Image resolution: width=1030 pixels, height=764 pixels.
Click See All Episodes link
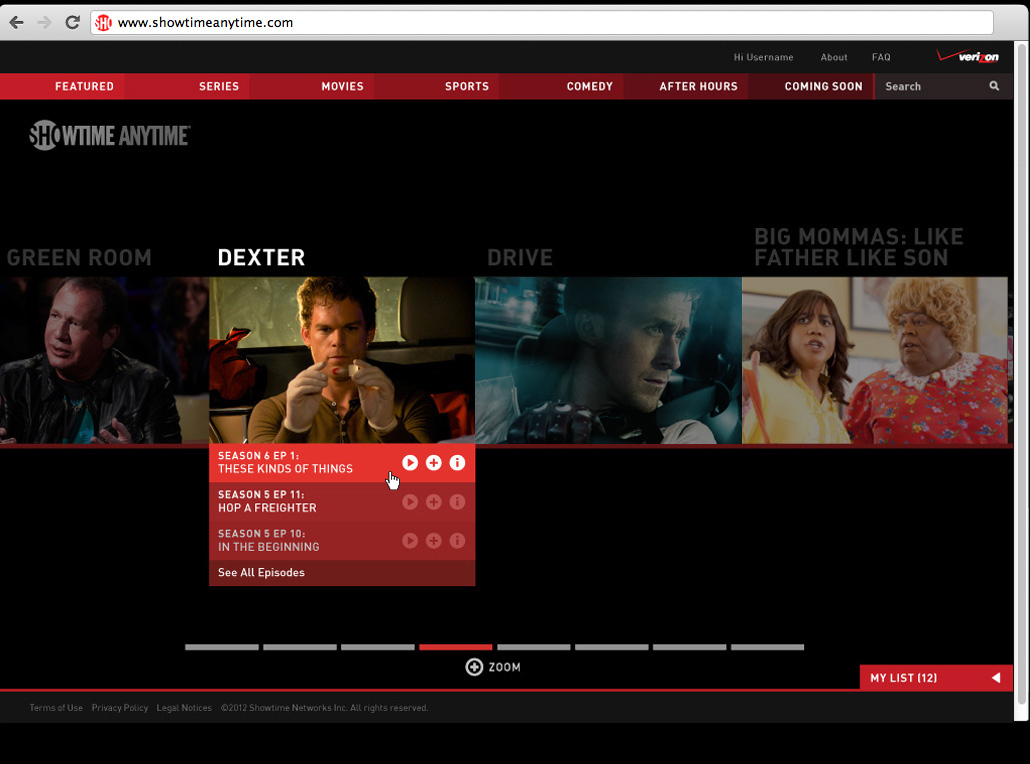click(261, 572)
